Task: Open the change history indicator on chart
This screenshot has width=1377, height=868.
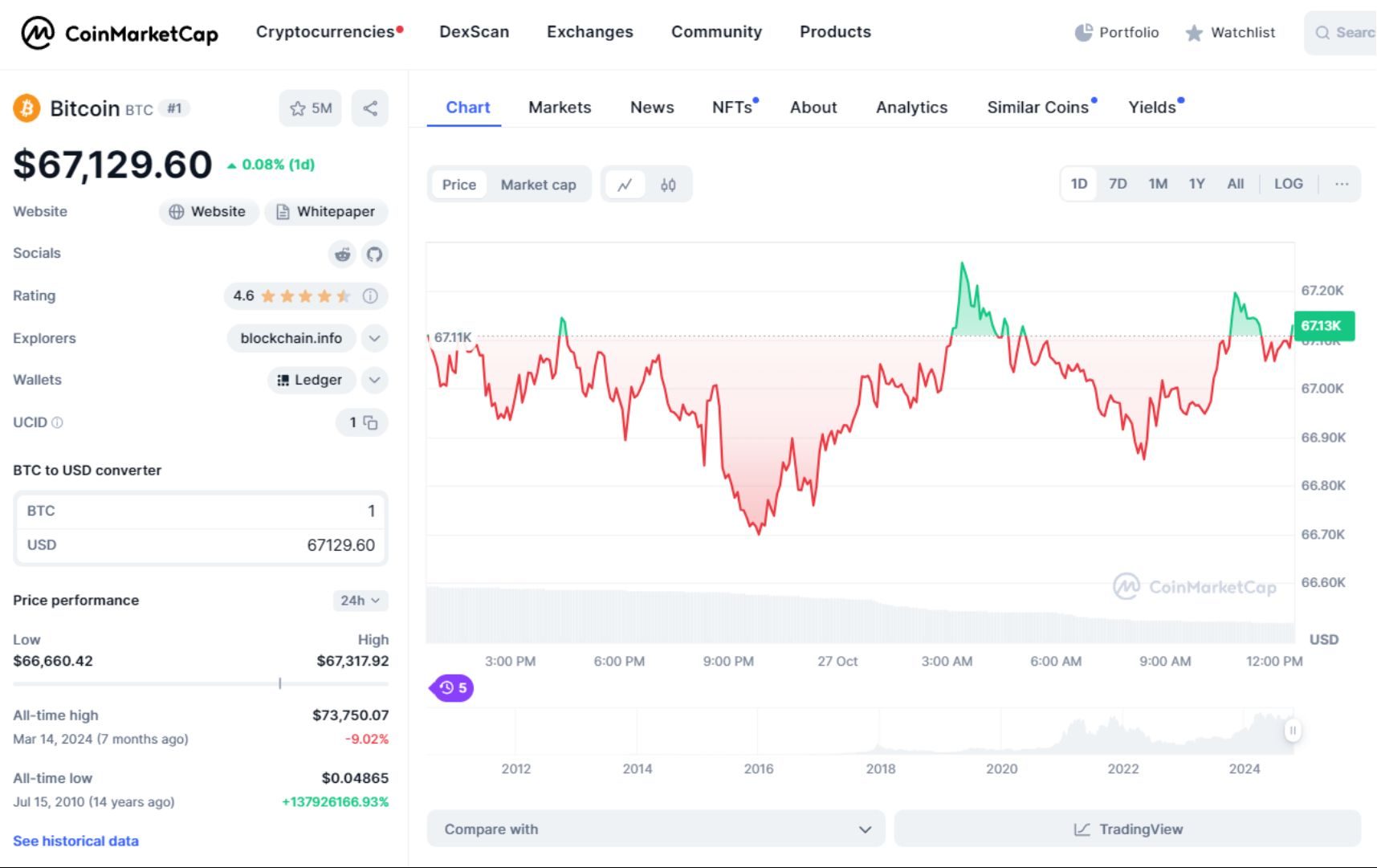Action: [452, 687]
